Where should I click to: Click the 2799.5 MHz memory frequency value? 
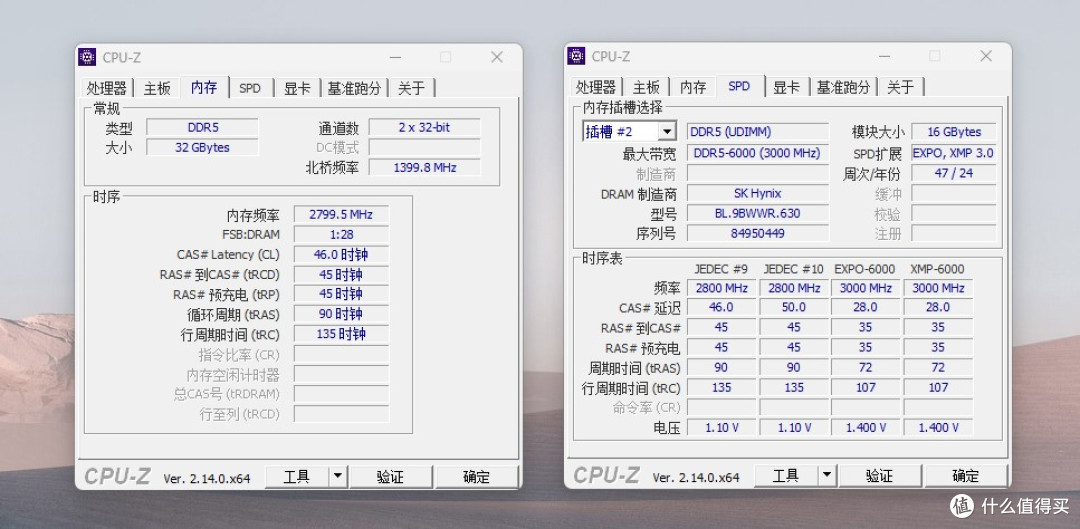[341, 214]
